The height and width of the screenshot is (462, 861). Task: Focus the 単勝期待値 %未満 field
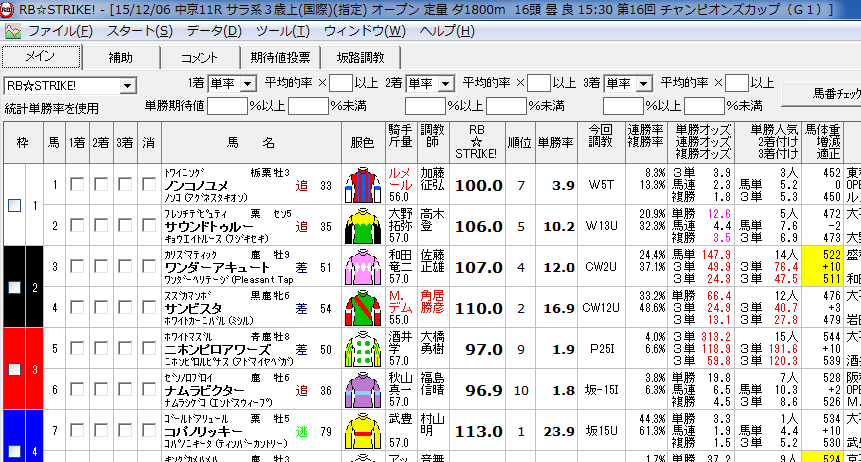(x=308, y=105)
